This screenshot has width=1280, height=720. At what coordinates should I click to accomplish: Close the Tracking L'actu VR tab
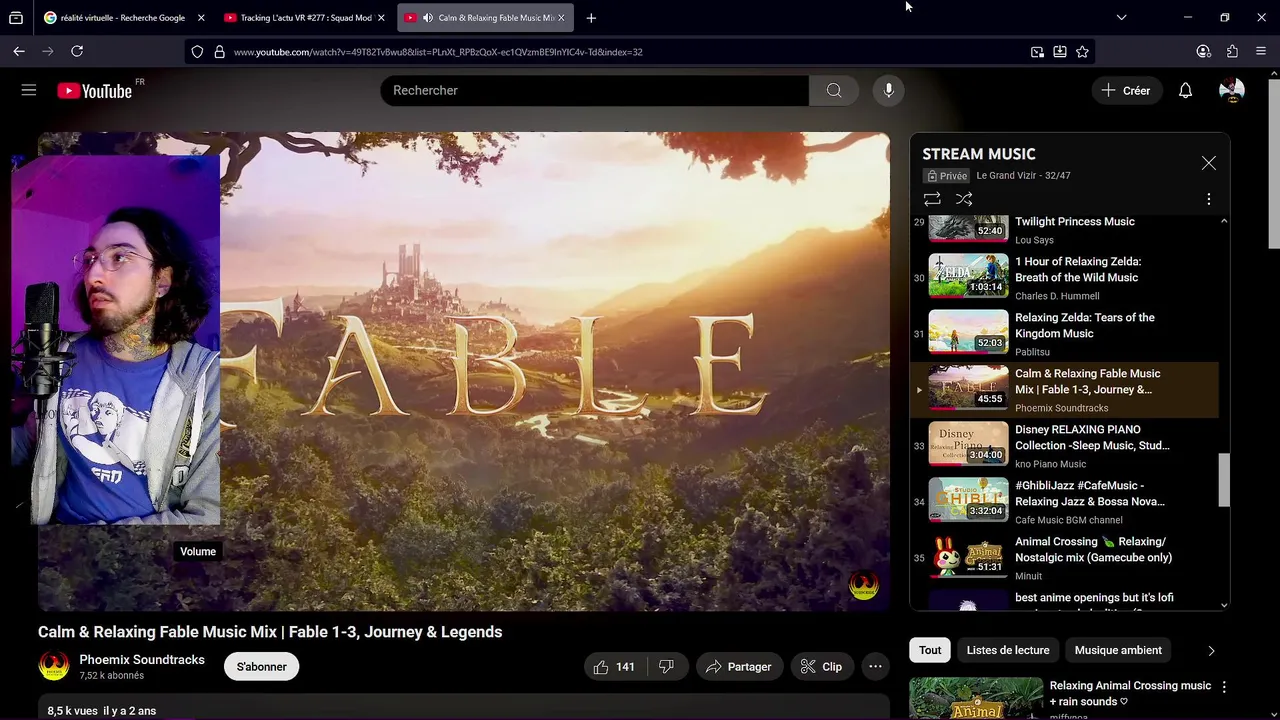[x=381, y=18]
